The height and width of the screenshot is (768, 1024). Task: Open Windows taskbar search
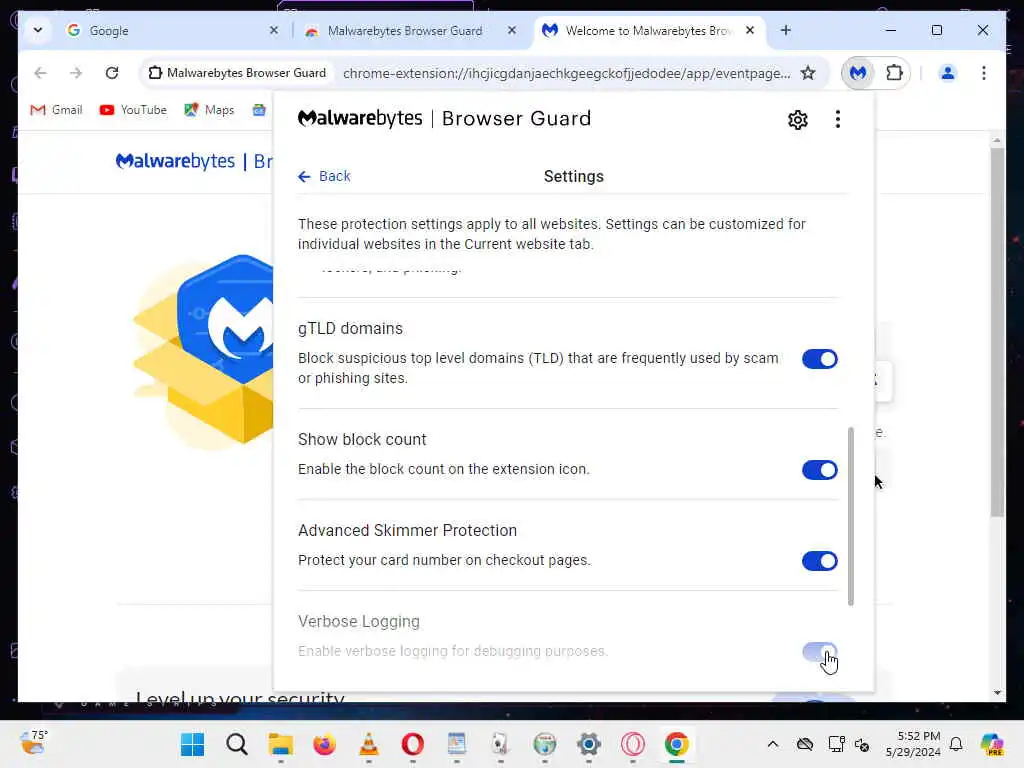236,744
